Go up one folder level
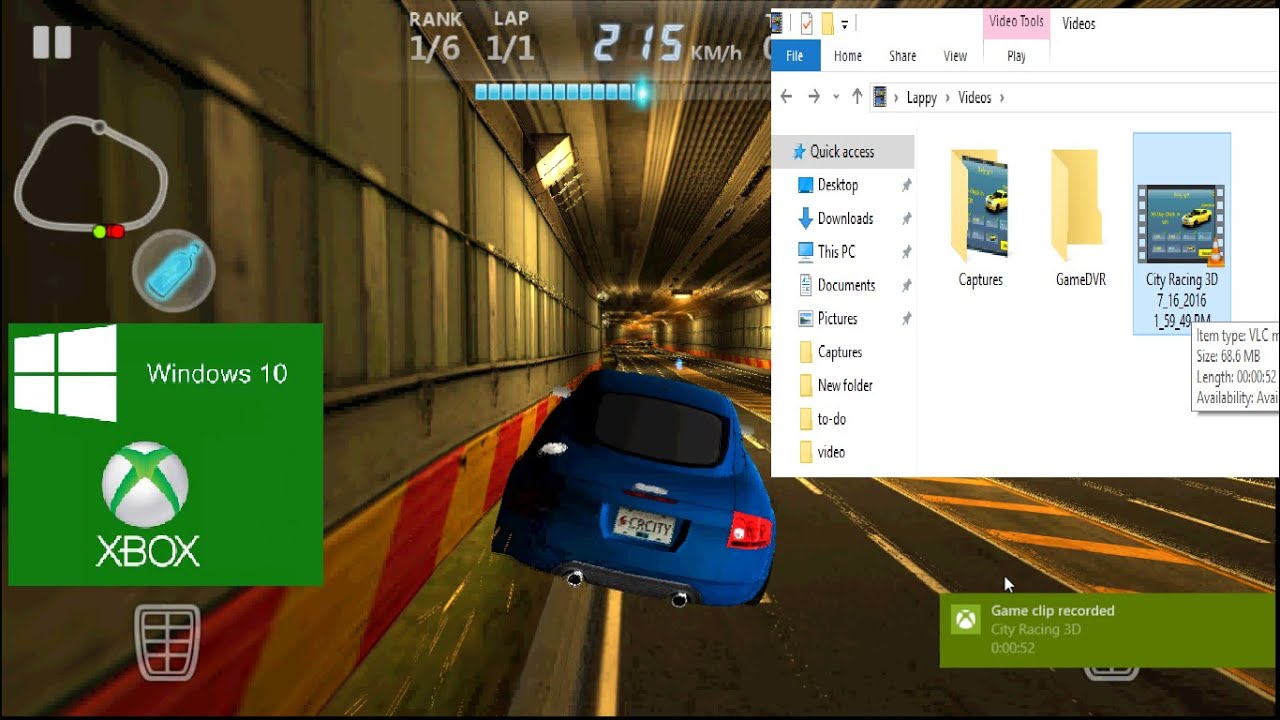The image size is (1280, 720). (857, 97)
